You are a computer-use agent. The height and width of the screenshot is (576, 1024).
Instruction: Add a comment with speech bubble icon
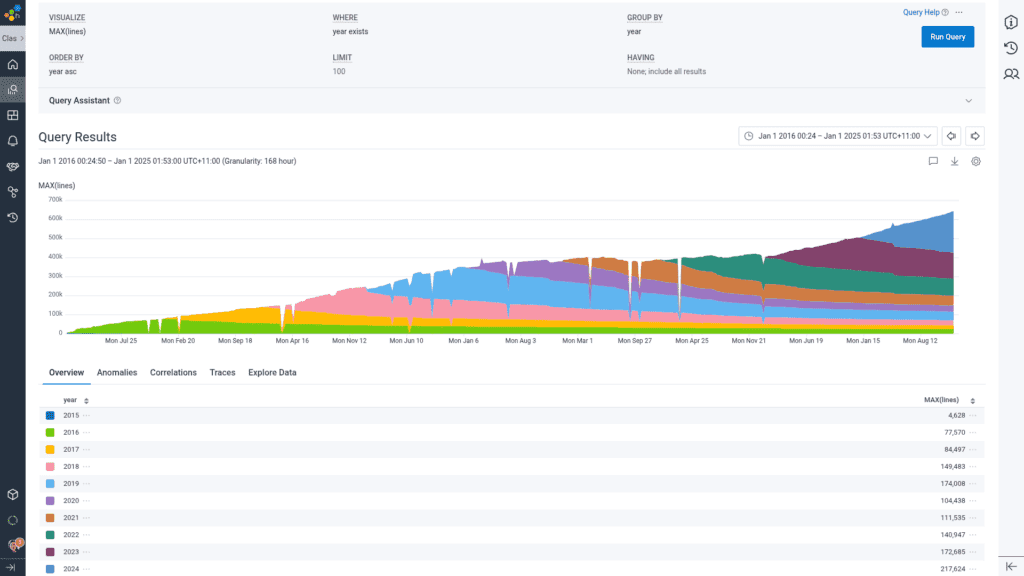pyautogui.click(x=932, y=161)
